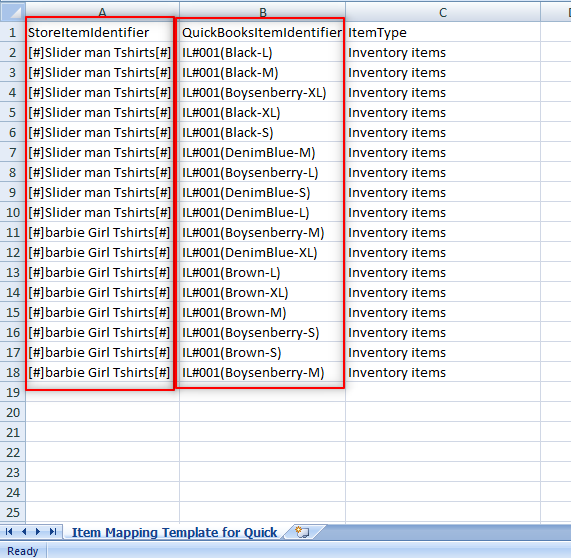Click previous sheet navigation arrow
Viewport: 571px width, 558px height.
coord(24,532)
